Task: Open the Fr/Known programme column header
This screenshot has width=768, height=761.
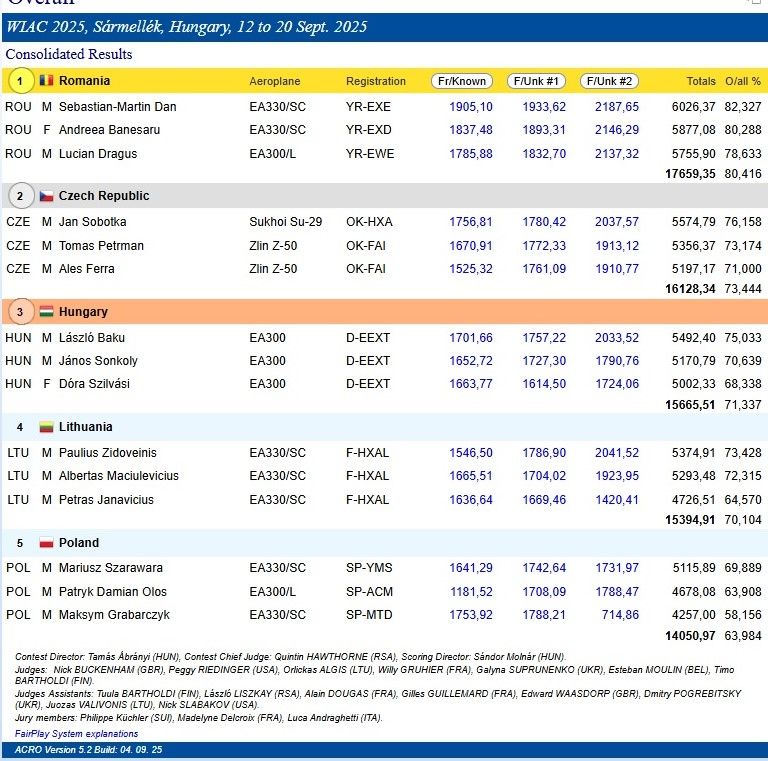Action: click(462, 81)
